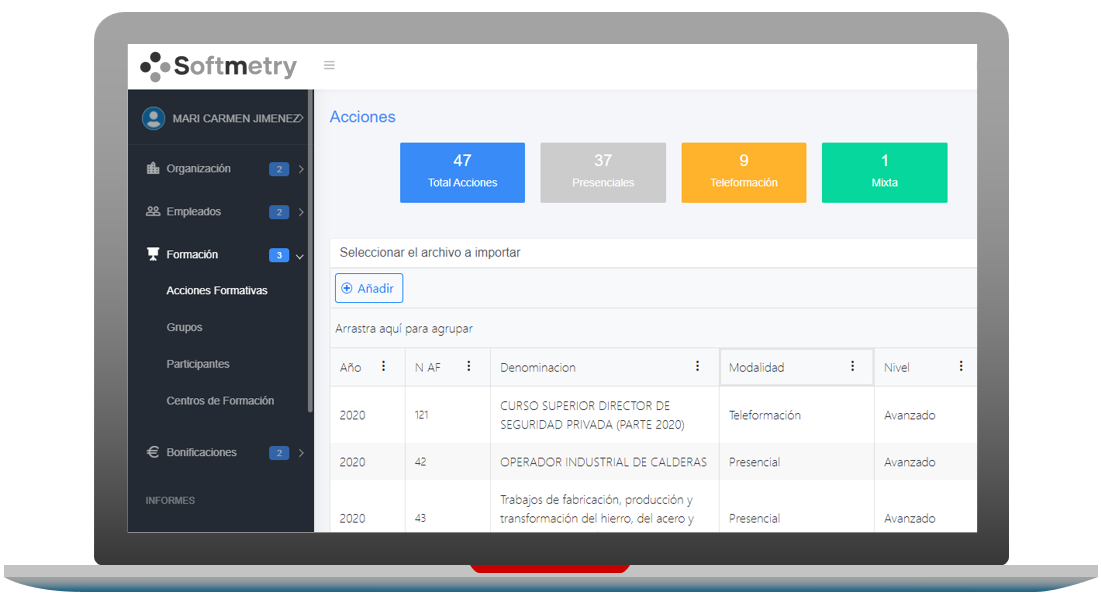Select Formación in sidebar
The image size is (1101, 595).
tap(192, 254)
